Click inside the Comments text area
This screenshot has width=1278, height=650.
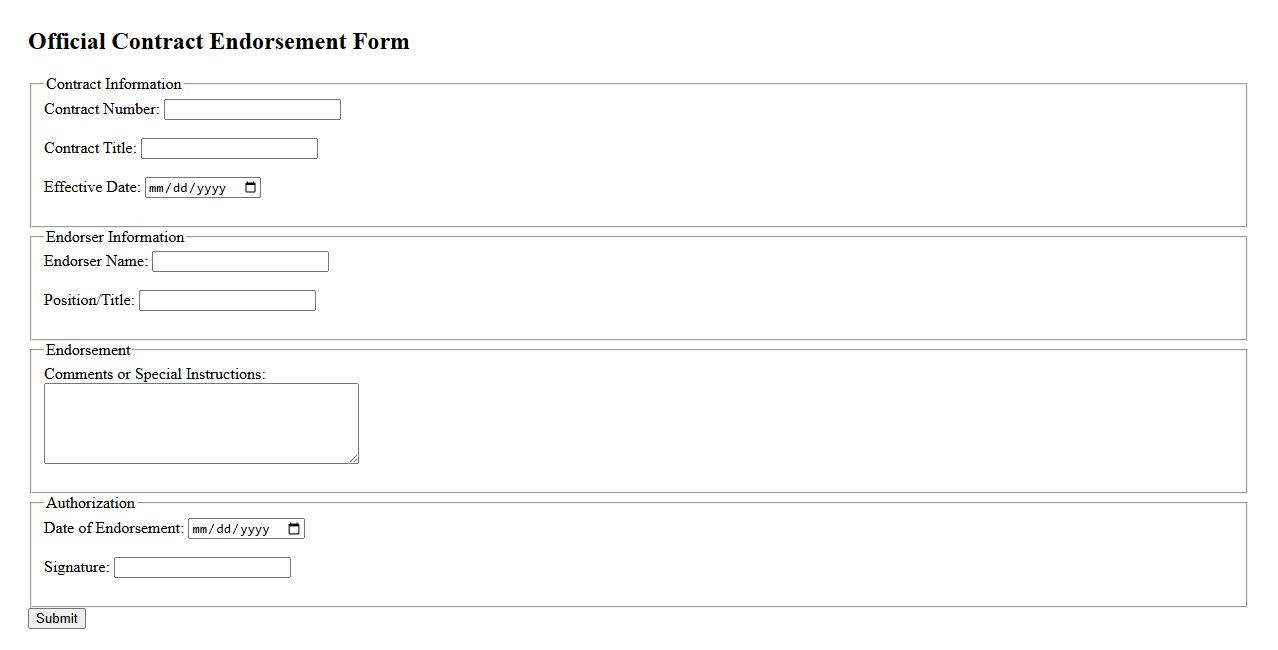(201, 423)
